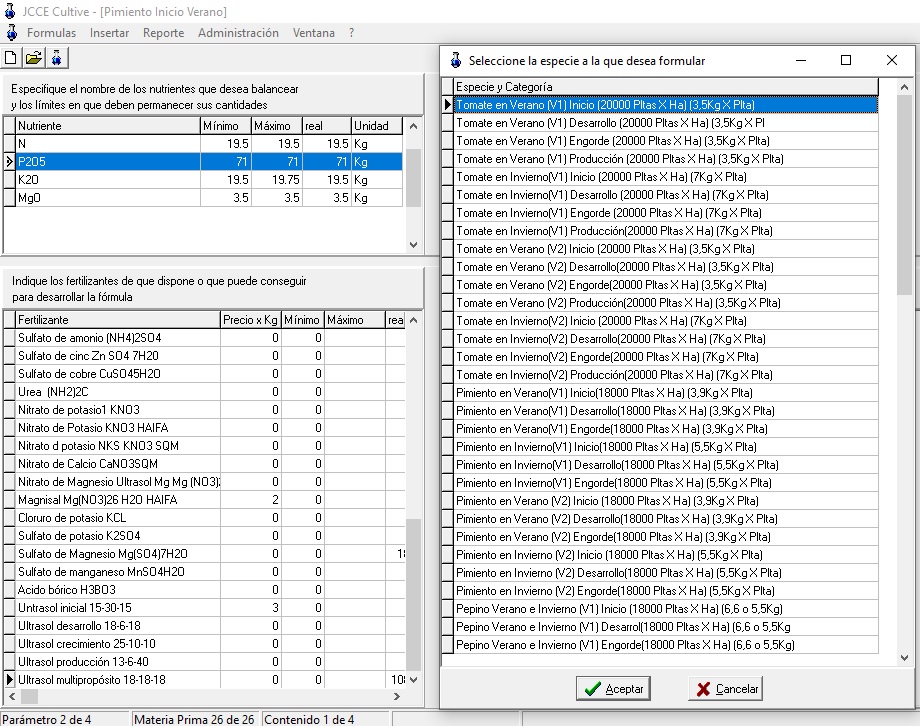
Task: Open the Reporte menu
Action: click(x=163, y=33)
